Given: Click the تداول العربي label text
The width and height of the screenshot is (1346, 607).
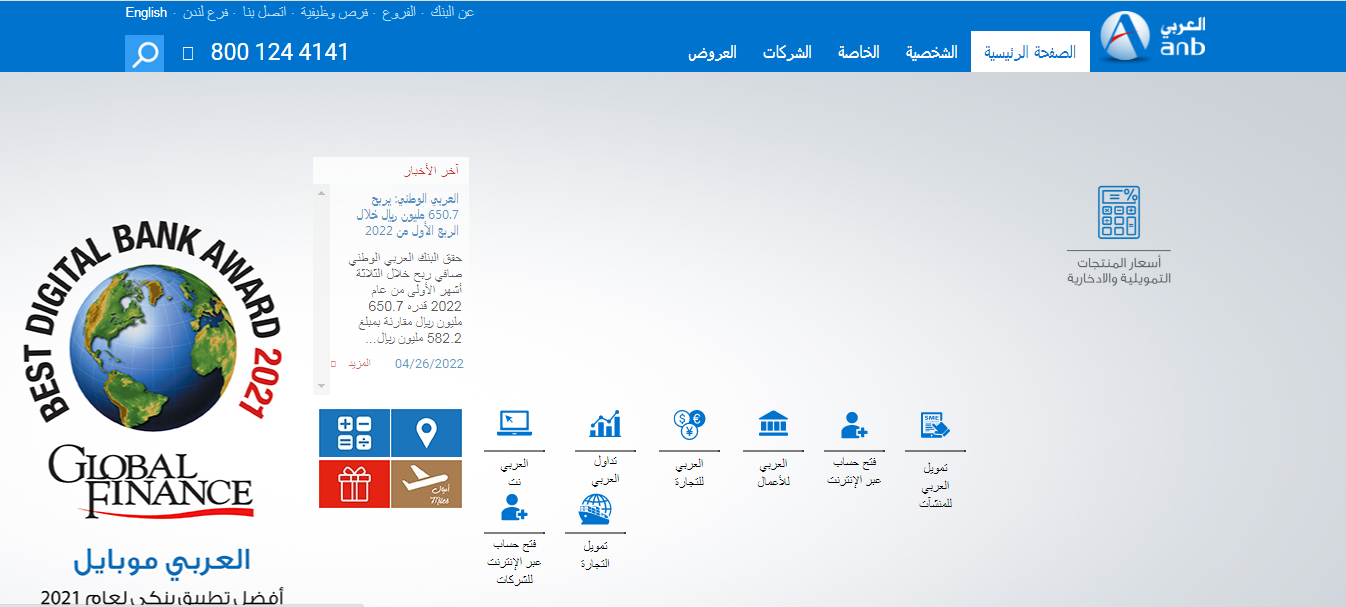Looking at the screenshot, I should (x=605, y=469).
